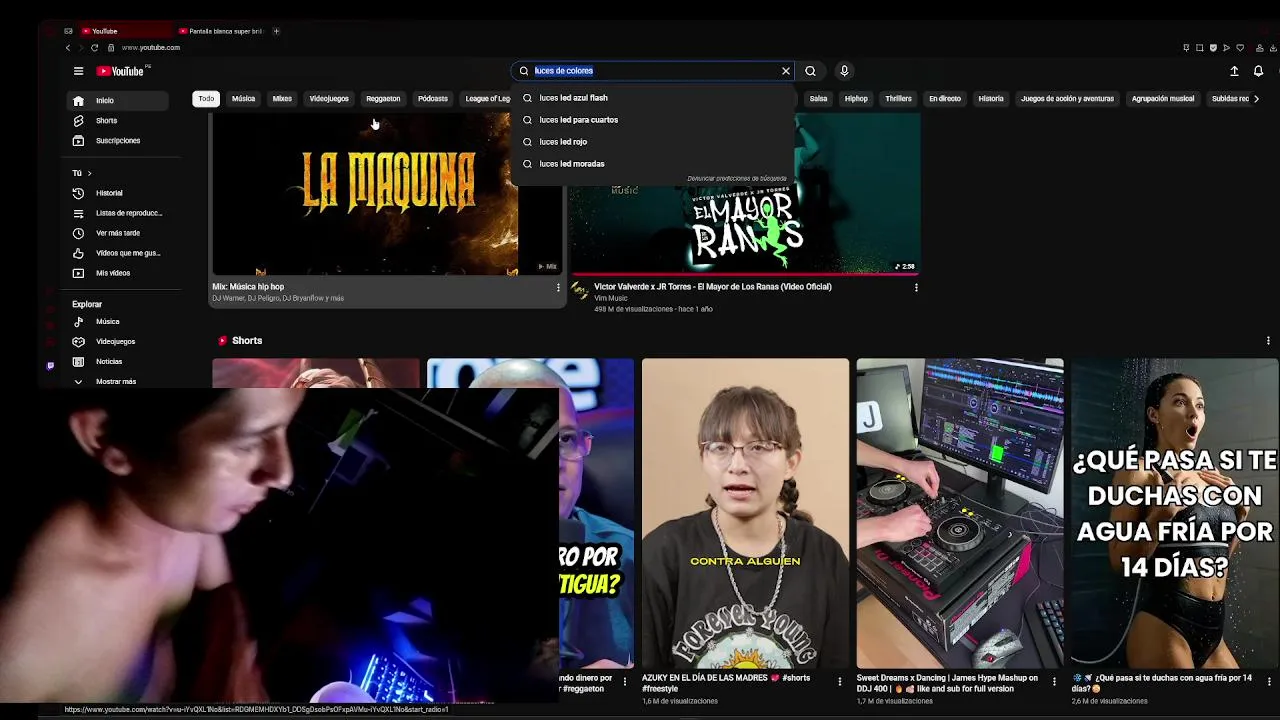The width and height of the screenshot is (1280, 720).
Task: Open the agua fría 14 días short
Action: coord(1175,513)
